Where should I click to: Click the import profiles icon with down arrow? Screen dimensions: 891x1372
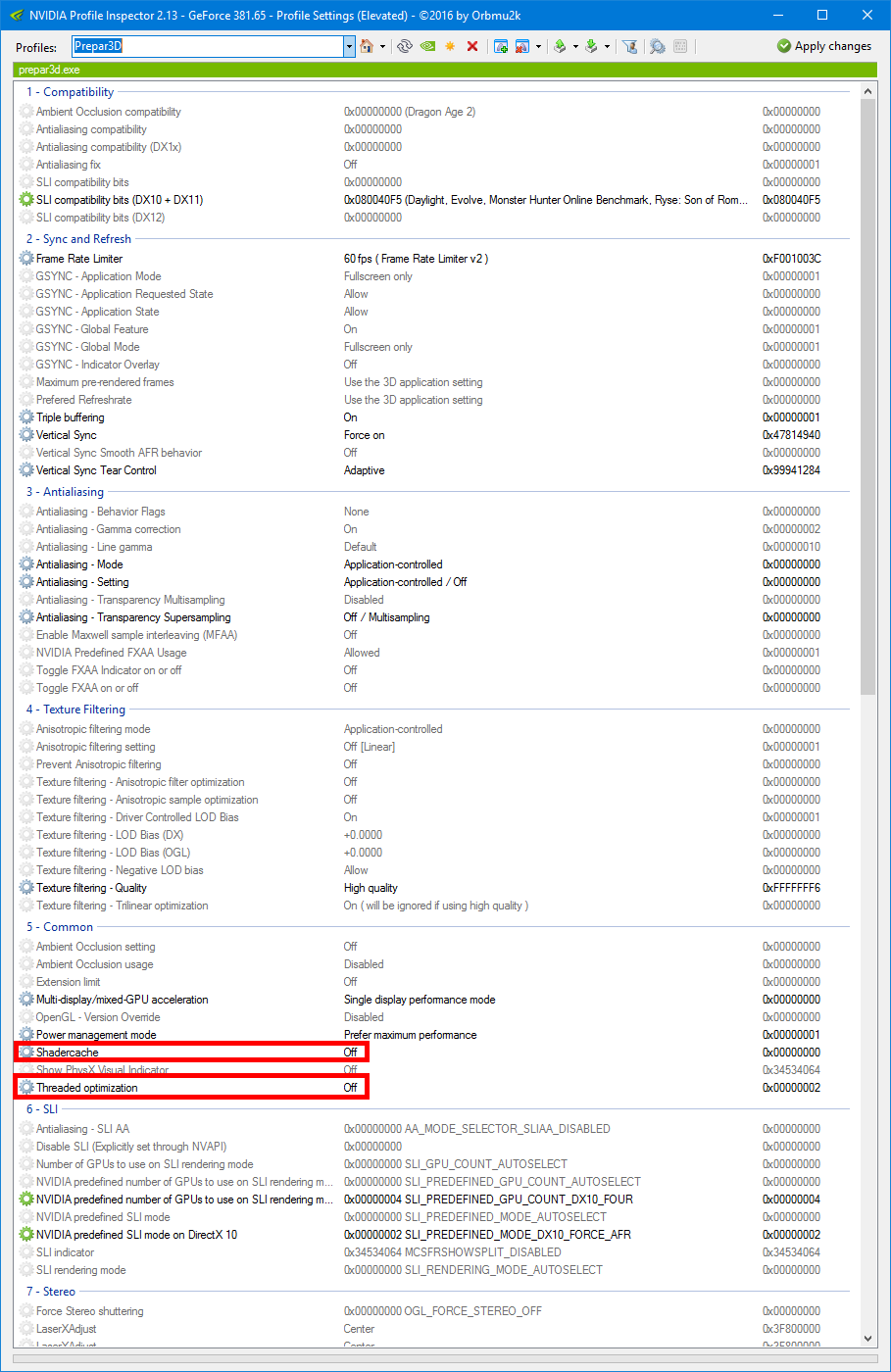tap(591, 46)
